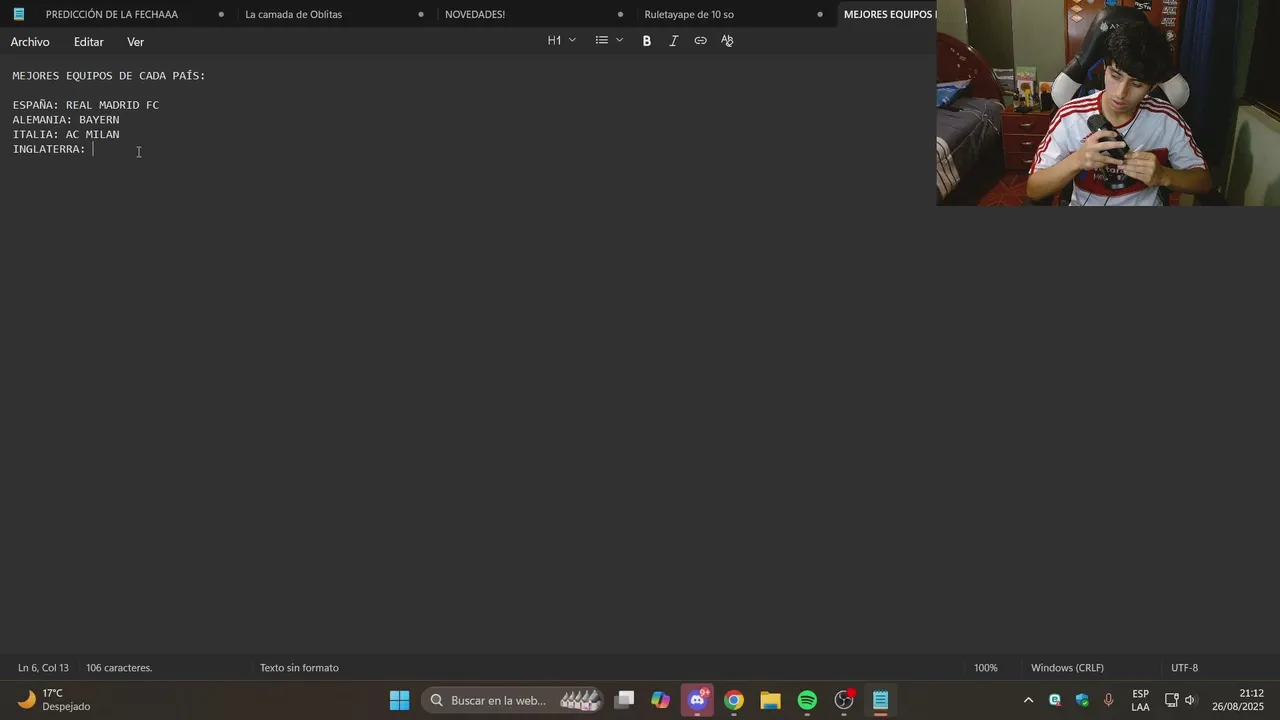
Task: Click the Windows Security shield tray icon
Action: [1082, 700]
